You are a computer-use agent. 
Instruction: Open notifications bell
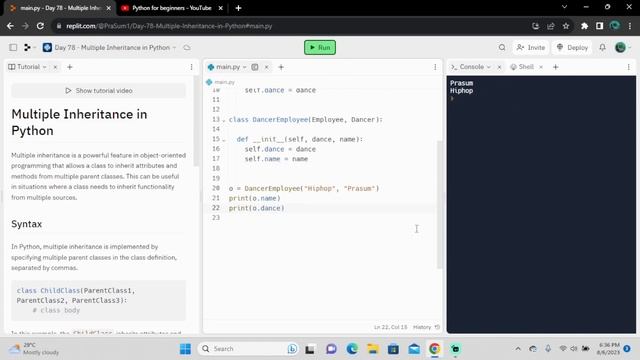(x=602, y=47)
